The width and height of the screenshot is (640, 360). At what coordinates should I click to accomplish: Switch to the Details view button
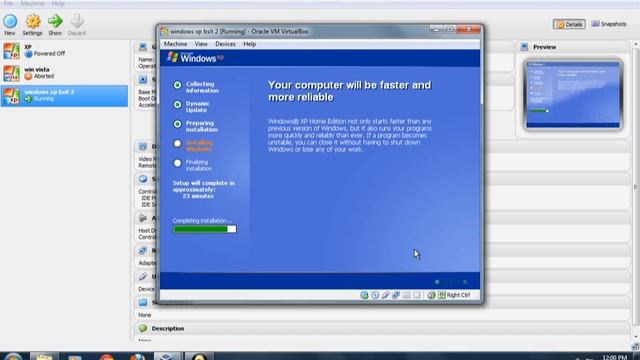569,24
